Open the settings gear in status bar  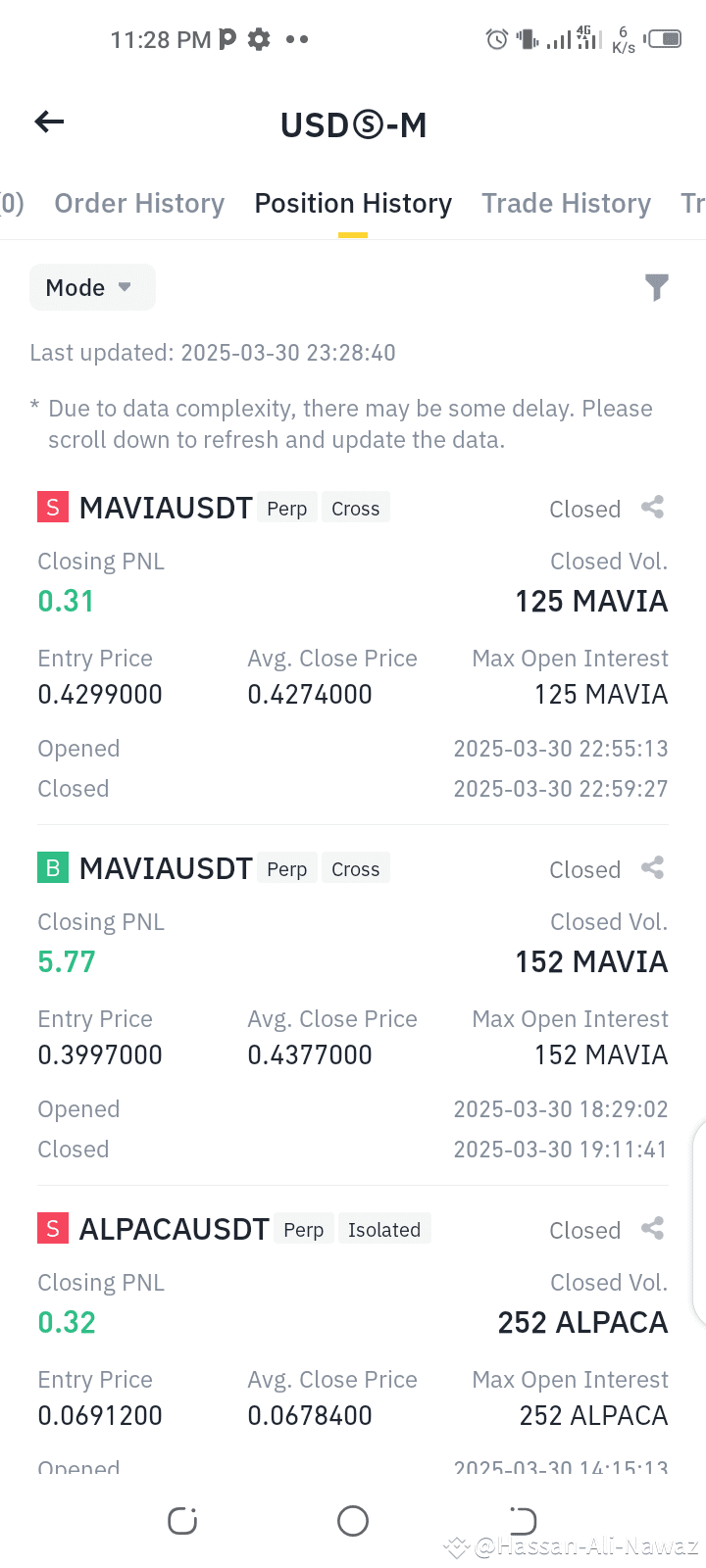[259, 39]
